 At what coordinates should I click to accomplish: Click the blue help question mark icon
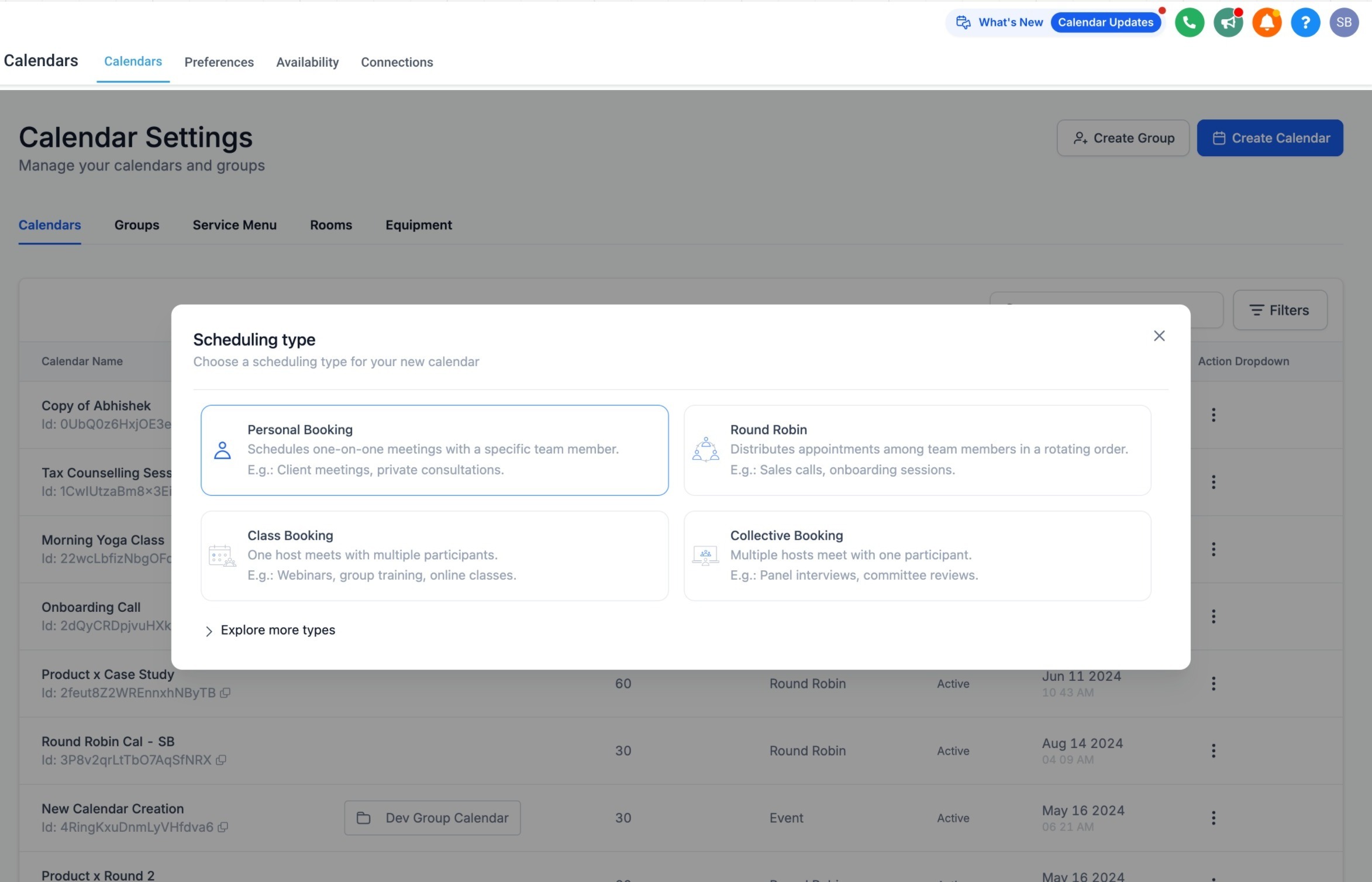click(1305, 23)
